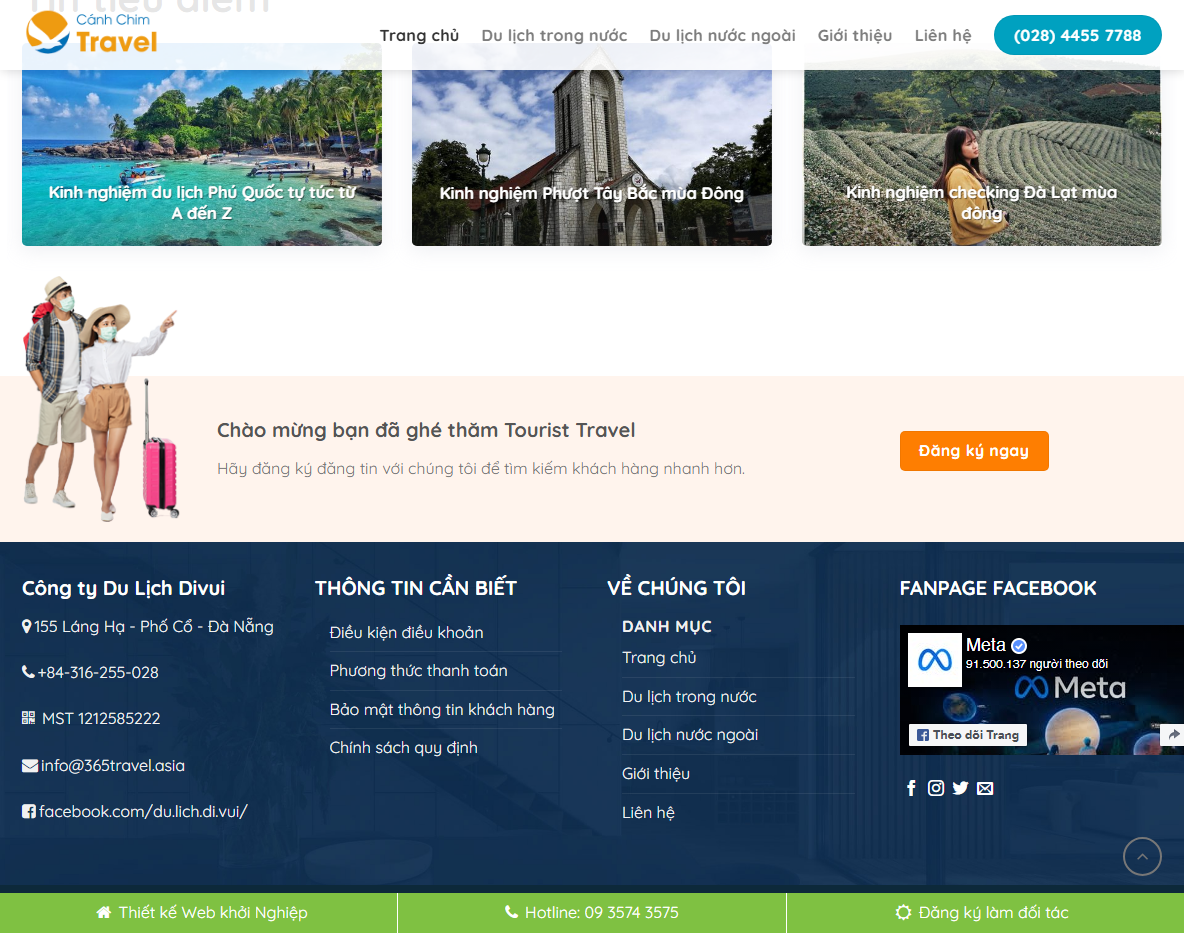1184x933 pixels.
Task: Click the home icon beside Thiết kế Web khởi Nghiệp
Action: tap(102, 912)
